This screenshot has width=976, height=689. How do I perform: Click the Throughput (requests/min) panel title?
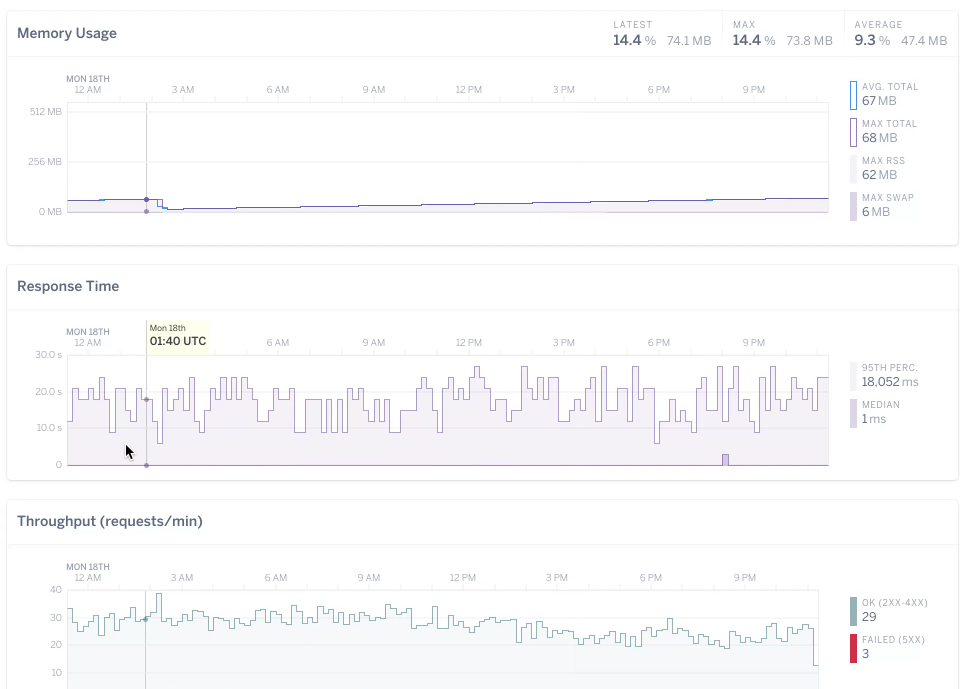coord(110,521)
